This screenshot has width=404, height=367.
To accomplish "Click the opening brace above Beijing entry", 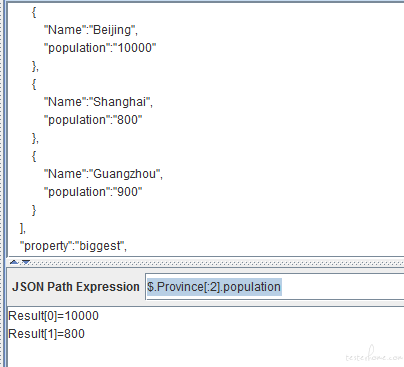I will tap(34, 12).
